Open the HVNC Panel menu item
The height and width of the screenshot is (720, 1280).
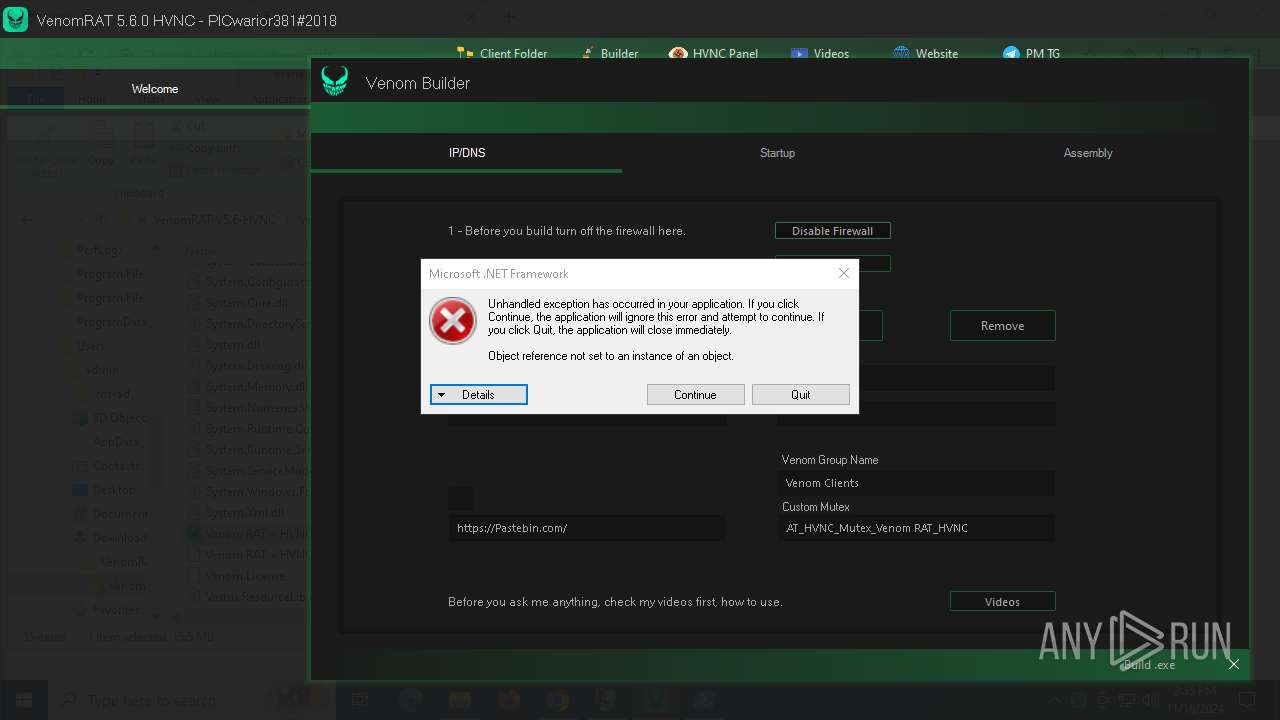(714, 54)
